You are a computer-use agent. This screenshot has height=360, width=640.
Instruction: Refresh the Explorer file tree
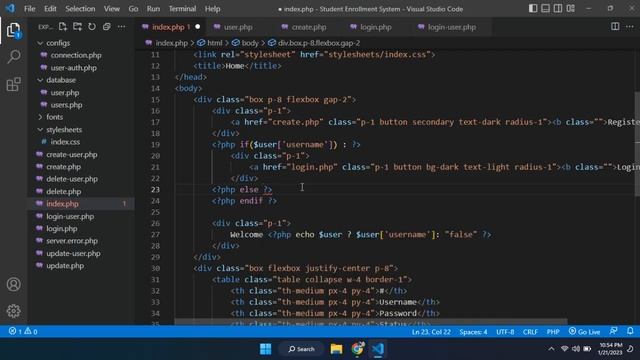point(92,27)
